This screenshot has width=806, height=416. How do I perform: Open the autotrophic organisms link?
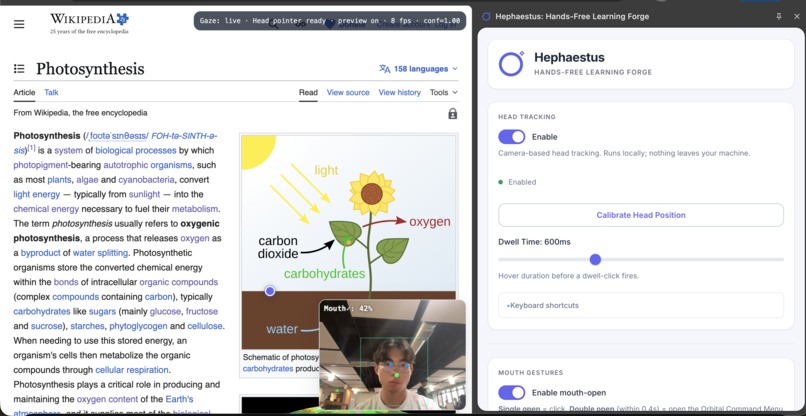[148, 165]
